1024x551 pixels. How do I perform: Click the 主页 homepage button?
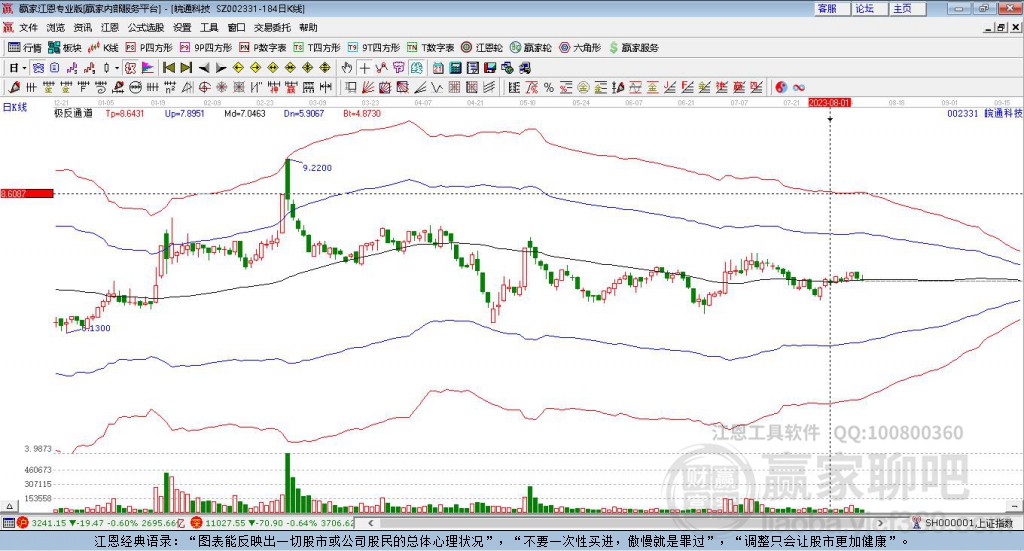point(908,8)
